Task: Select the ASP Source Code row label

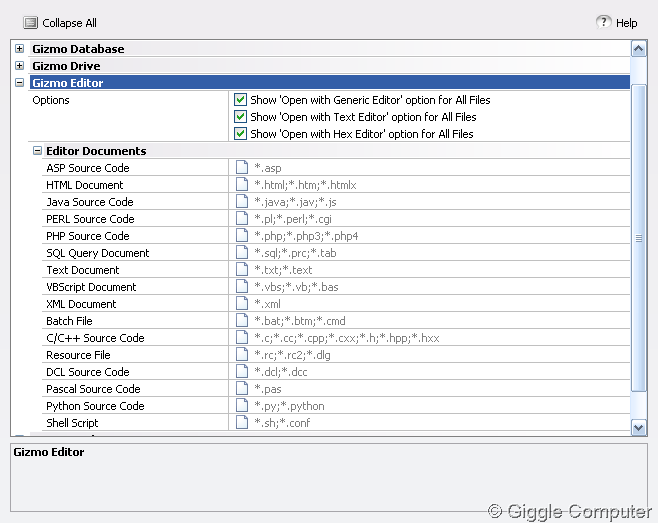Action: 88,168
